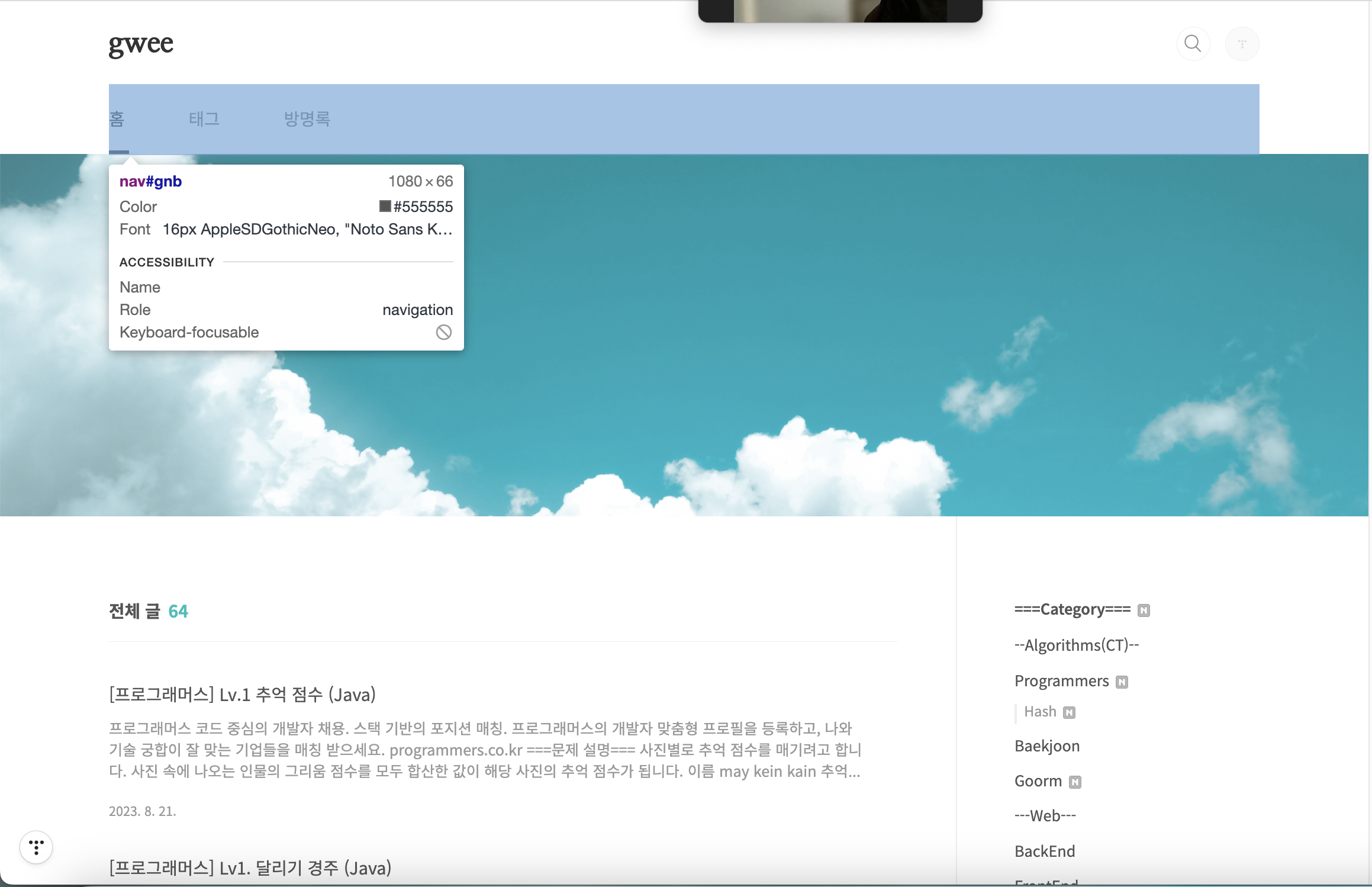Click the new badge next to Hash
Screen dimensions: 1372x887
(x=1069, y=712)
